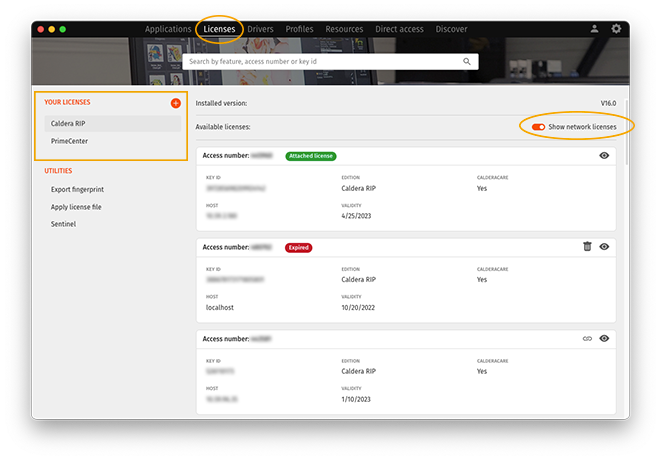Click the validity date 10/20/2022

point(358,308)
